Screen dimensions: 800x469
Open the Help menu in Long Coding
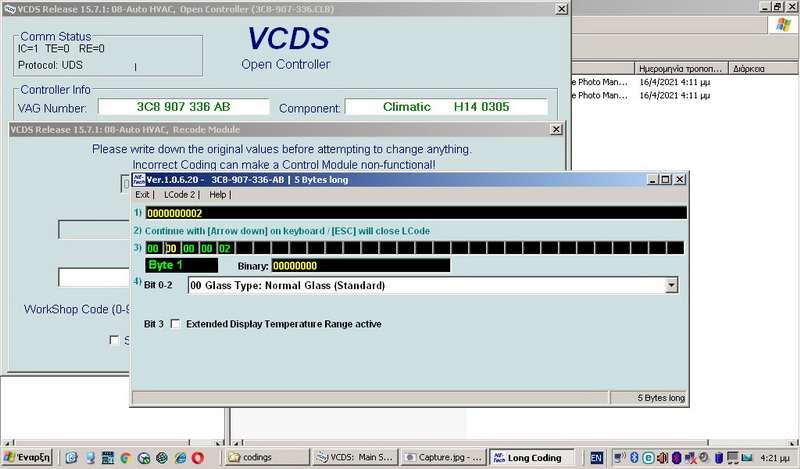[x=217, y=194]
